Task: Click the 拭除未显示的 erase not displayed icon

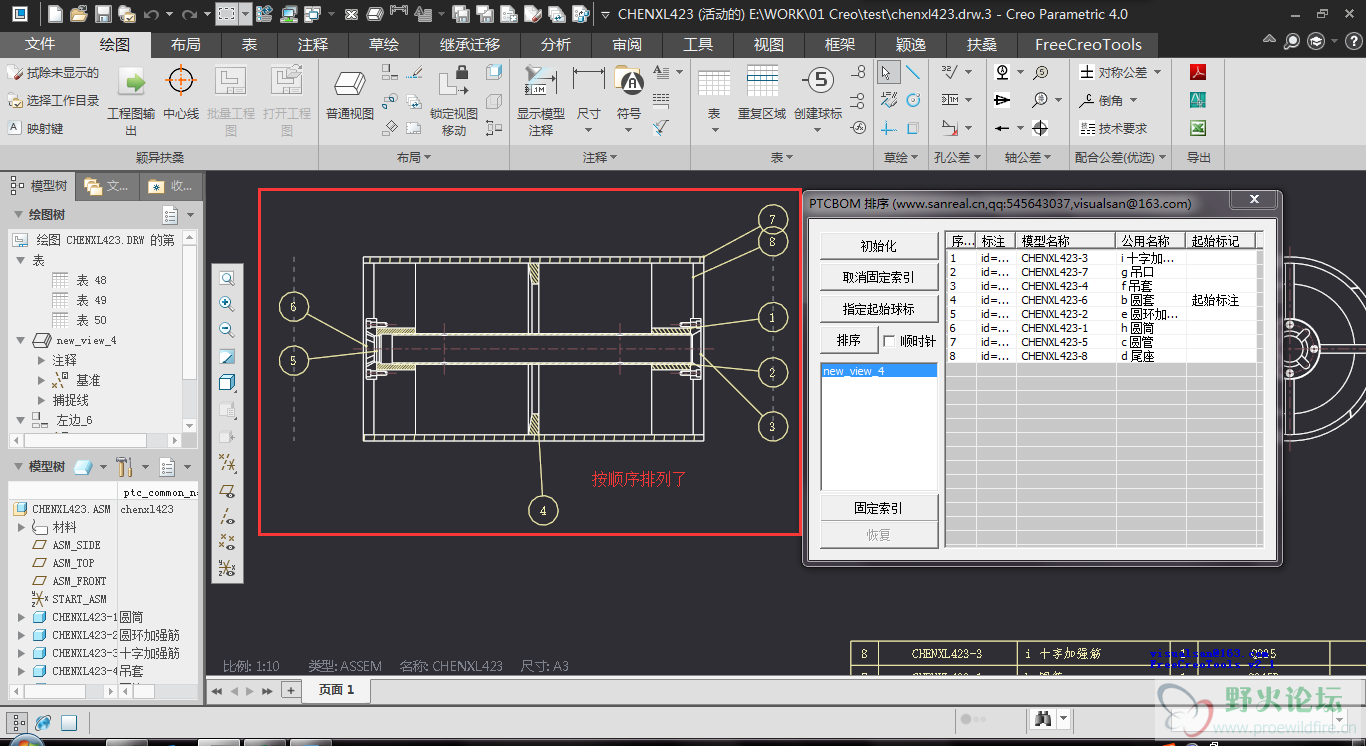Action: click(x=14, y=73)
